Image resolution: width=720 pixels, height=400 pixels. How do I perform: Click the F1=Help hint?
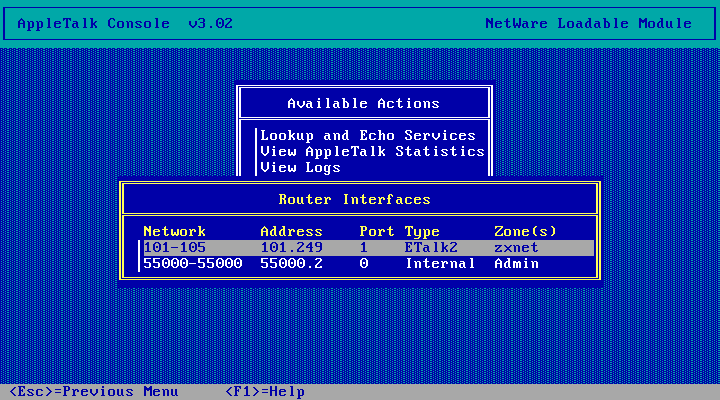[x=265, y=392]
